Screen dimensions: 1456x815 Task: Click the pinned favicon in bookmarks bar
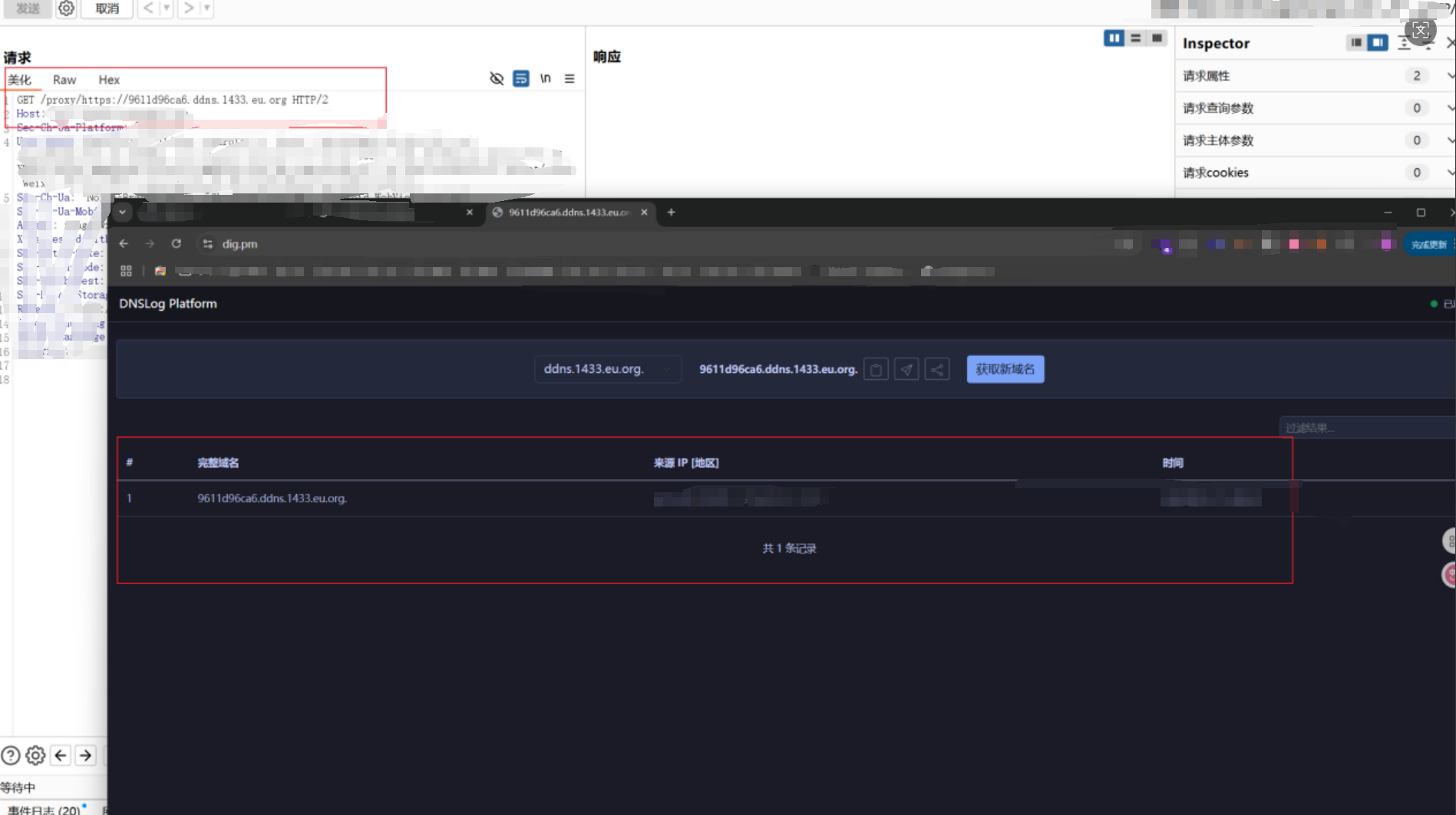[x=160, y=271]
